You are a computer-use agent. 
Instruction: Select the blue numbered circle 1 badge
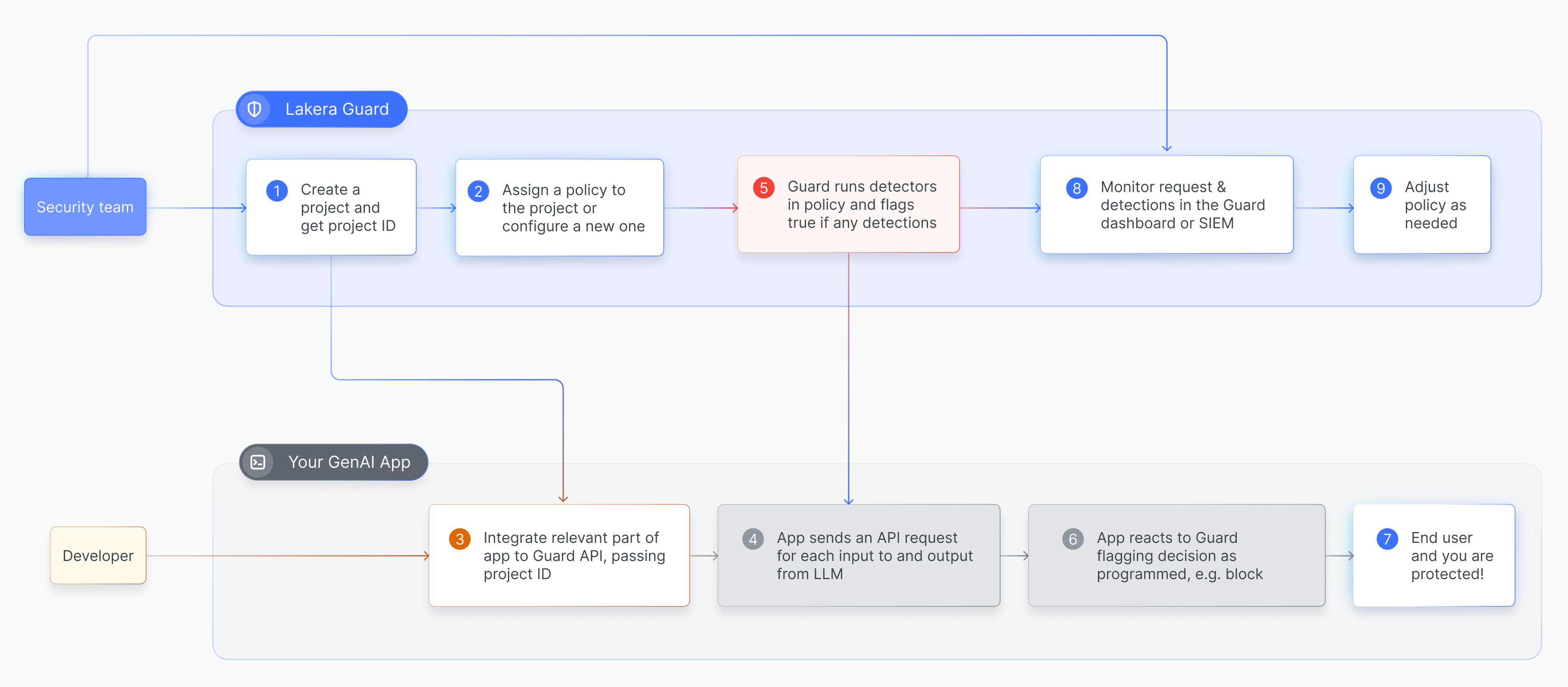(277, 190)
